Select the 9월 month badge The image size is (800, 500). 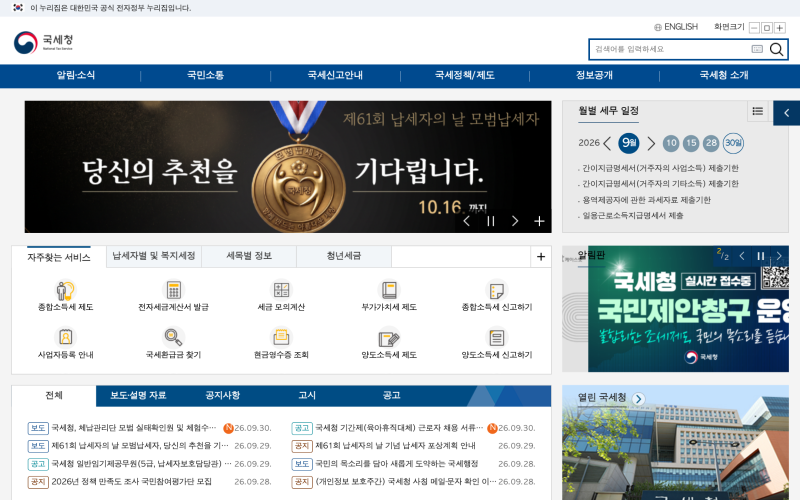(629, 143)
